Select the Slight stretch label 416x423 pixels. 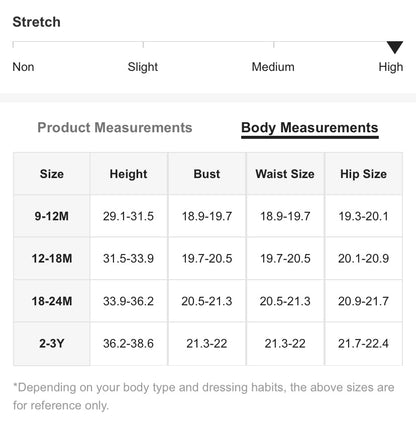tap(143, 67)
